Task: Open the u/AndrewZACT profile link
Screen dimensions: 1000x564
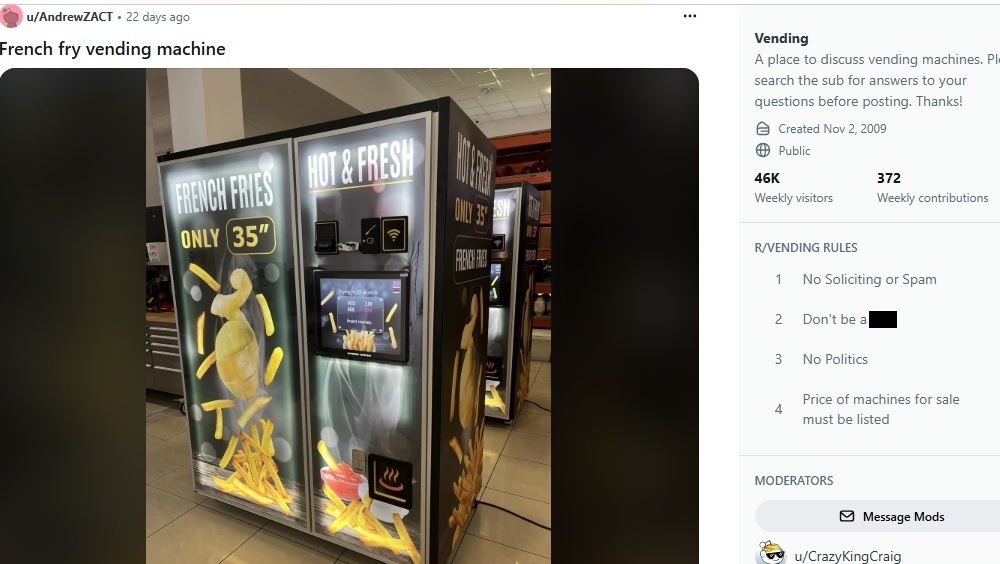Action: click(70, 17)
